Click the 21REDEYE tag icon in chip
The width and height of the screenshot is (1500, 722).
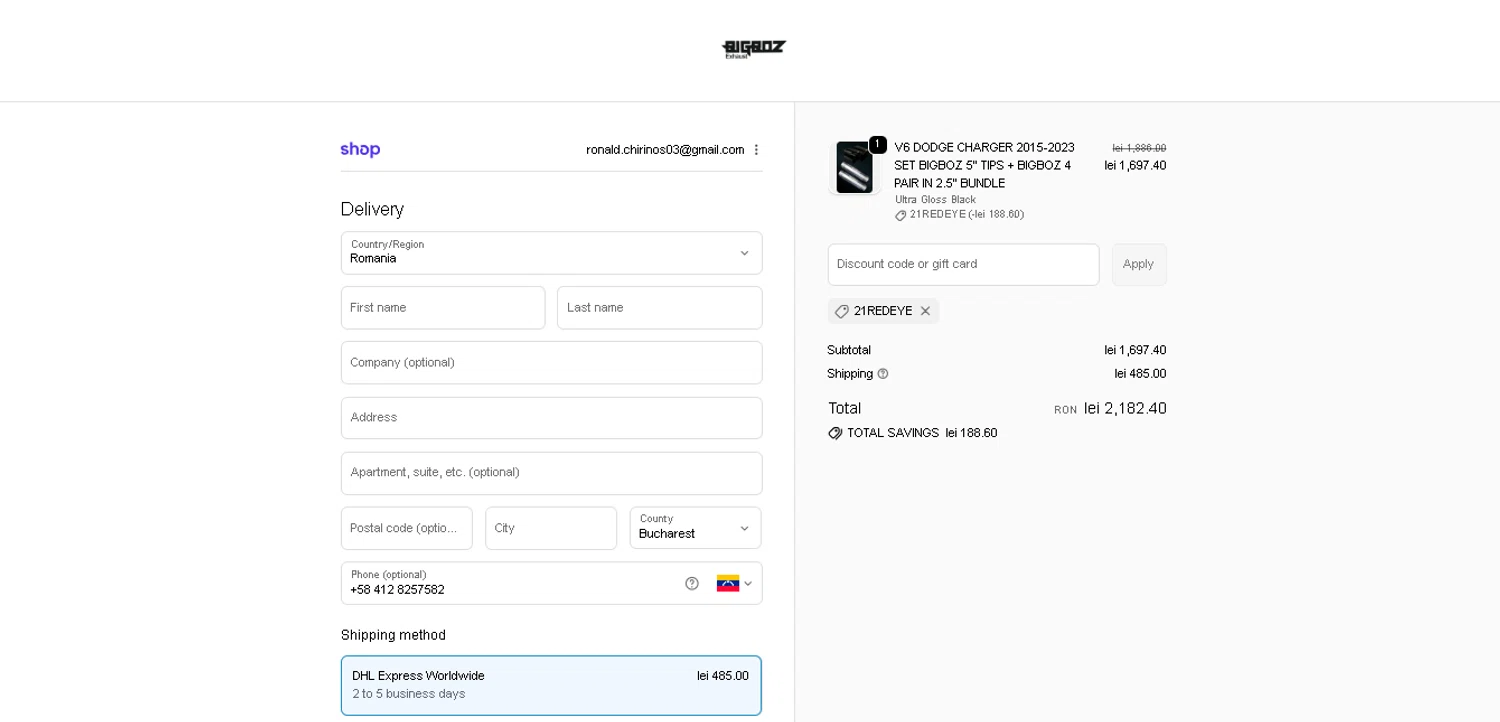pyautogui.click(x=842, y=311)
